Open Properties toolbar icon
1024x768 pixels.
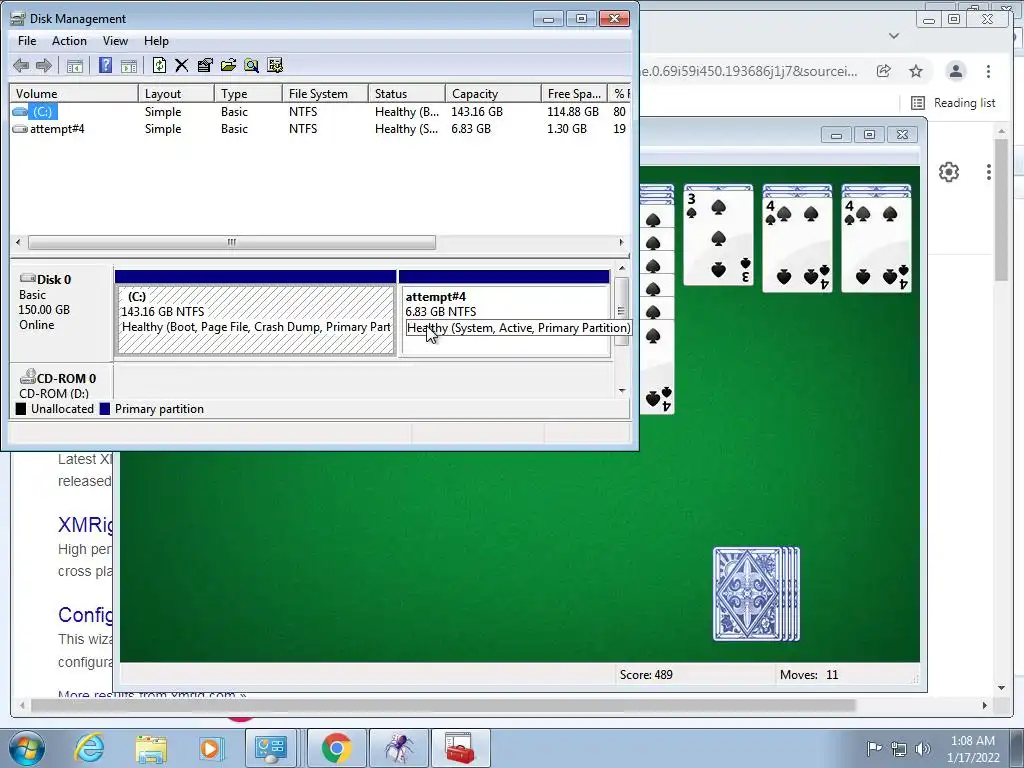(x=205, y=65)
